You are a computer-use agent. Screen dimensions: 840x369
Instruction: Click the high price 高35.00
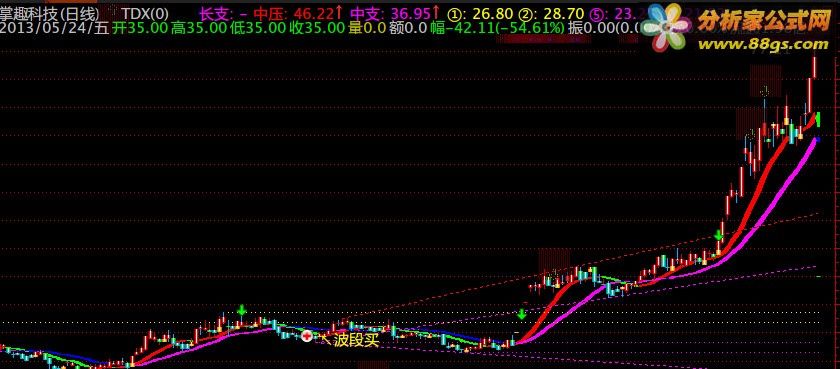point(198,28)
